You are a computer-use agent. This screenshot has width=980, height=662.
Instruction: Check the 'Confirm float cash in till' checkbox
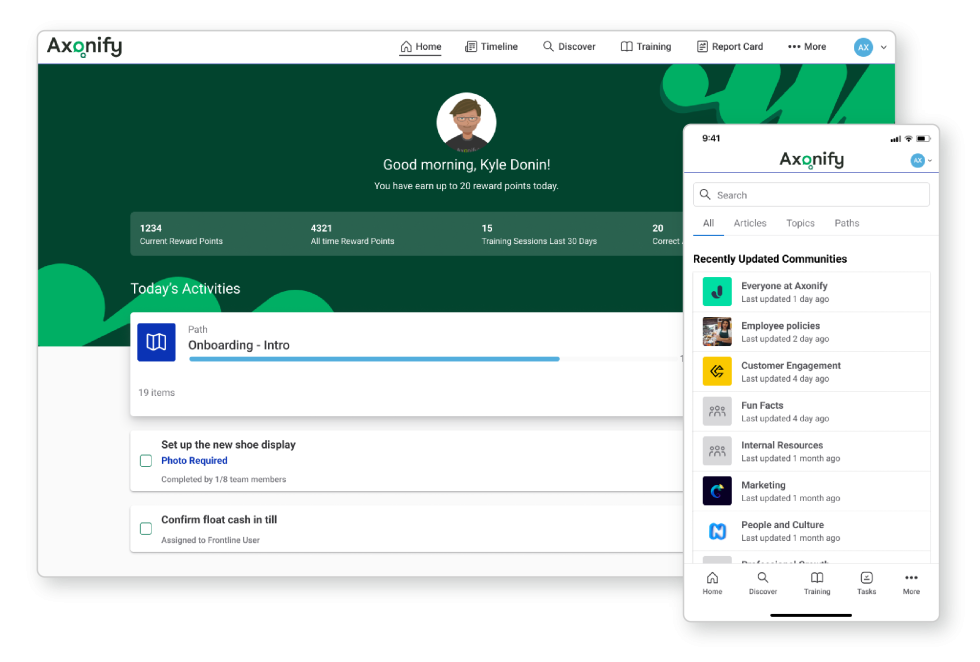146,528
